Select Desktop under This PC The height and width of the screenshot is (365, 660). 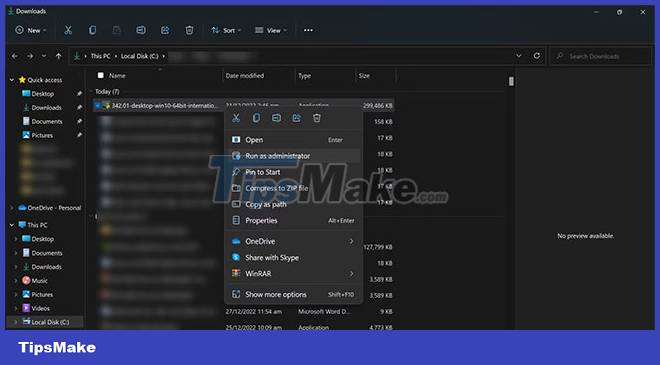click(43, 239)
